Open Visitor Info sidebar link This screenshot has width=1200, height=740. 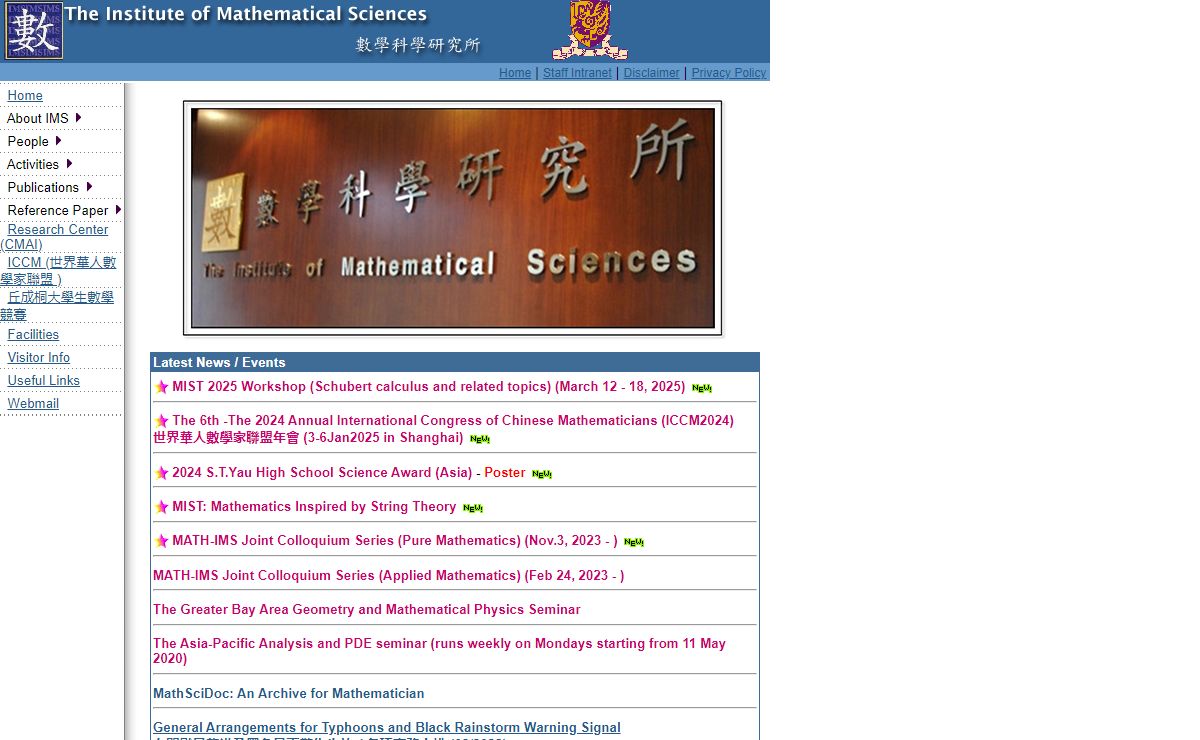[39, 357]
